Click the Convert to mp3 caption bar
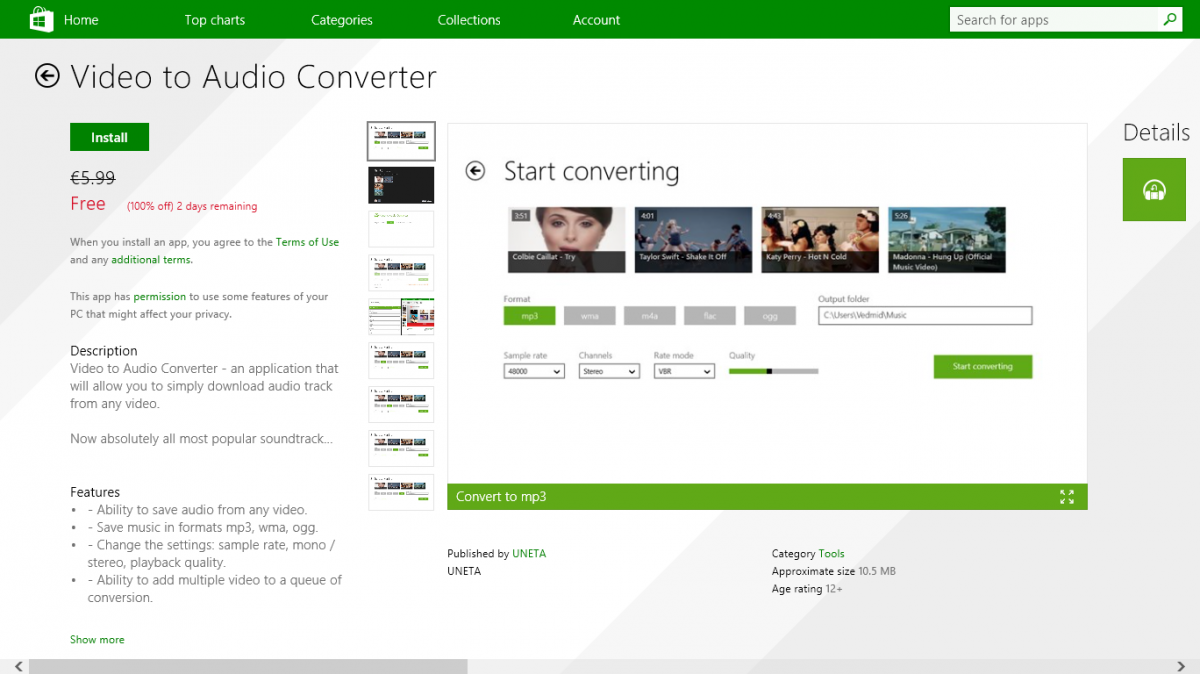Screen dimensions: 1200x674 (x=767, y=497)
